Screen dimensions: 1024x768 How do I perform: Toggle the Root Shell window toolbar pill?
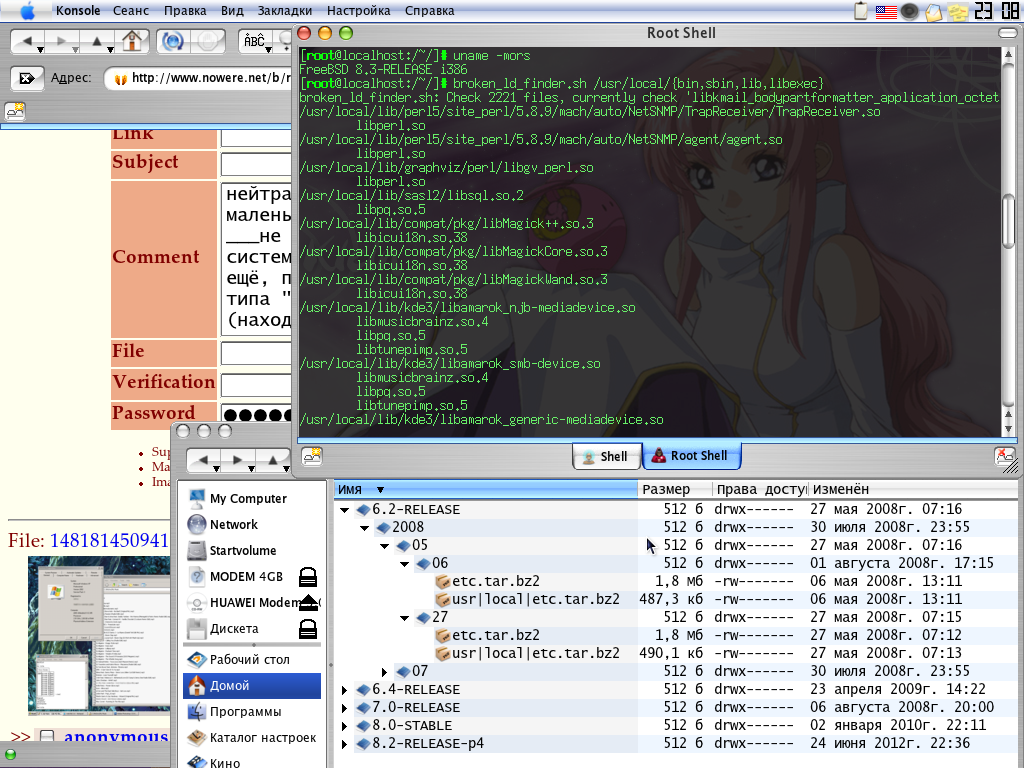coord(1010,33)
